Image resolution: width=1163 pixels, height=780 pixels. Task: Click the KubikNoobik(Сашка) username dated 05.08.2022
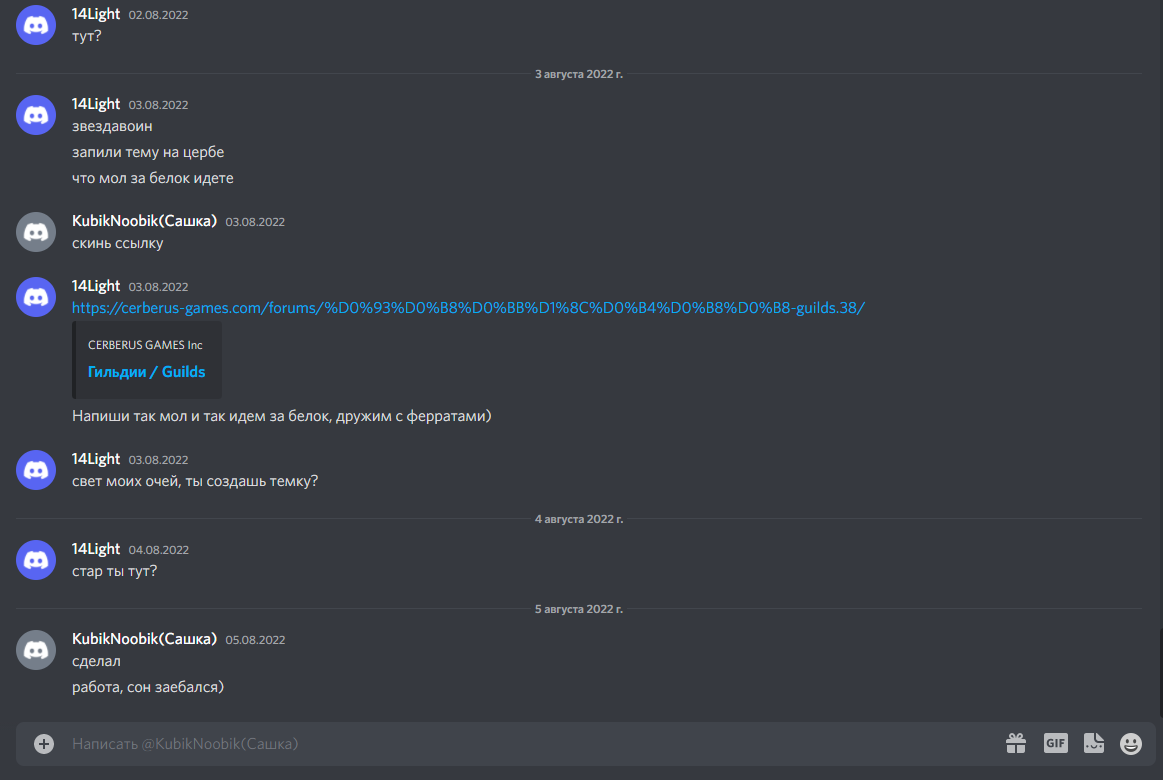[x=144, y=638]
